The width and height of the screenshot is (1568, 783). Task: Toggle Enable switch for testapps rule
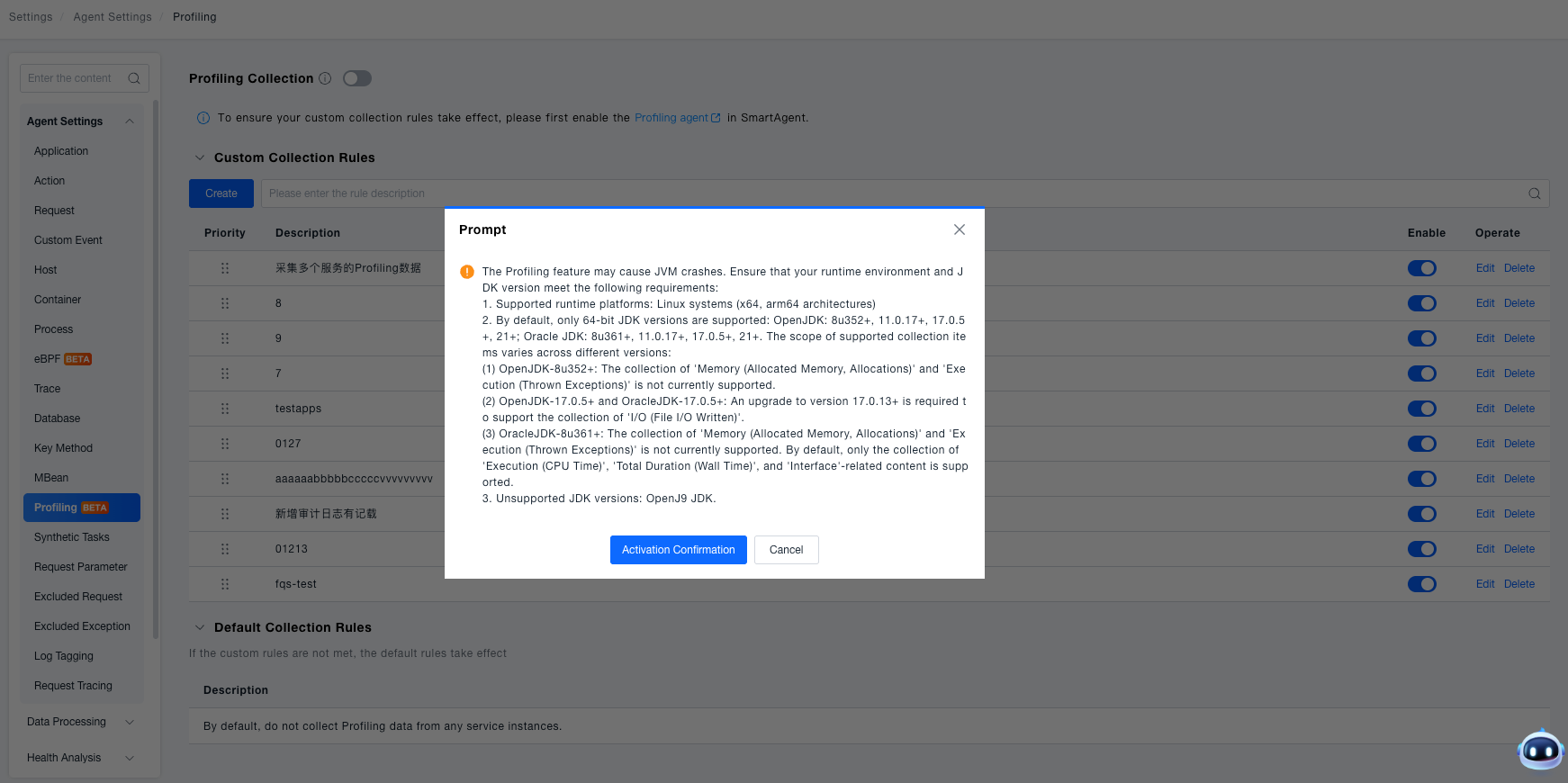1422,409
